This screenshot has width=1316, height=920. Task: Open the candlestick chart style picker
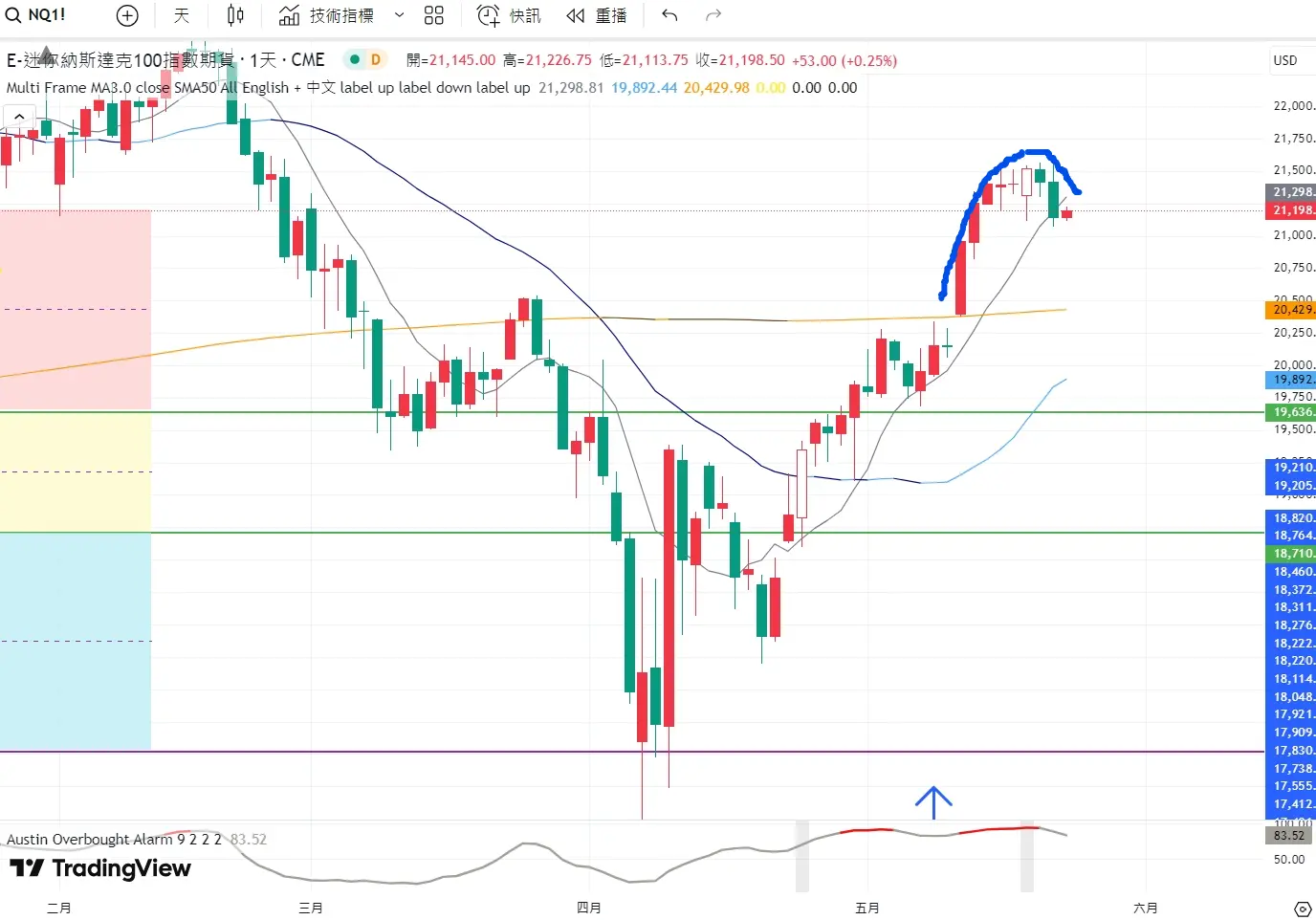click(x=235, y=15)
